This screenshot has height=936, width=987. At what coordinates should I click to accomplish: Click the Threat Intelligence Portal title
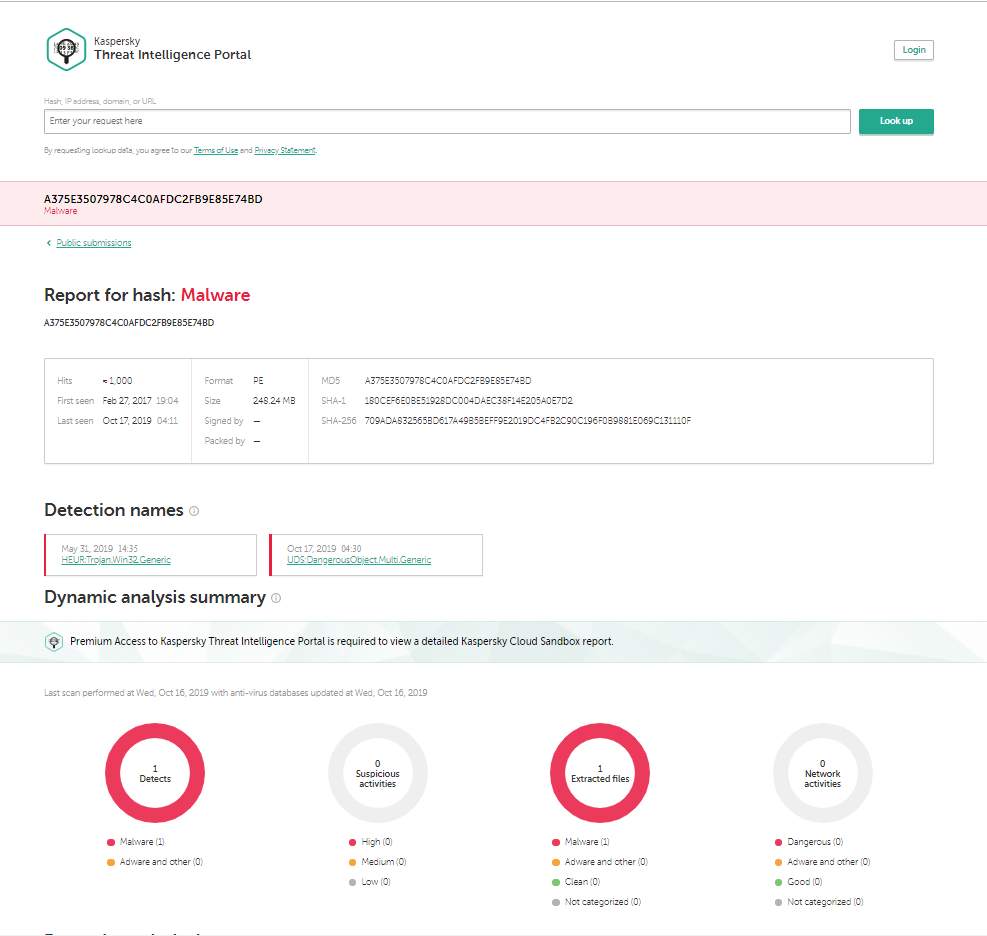tap(172, 55)
